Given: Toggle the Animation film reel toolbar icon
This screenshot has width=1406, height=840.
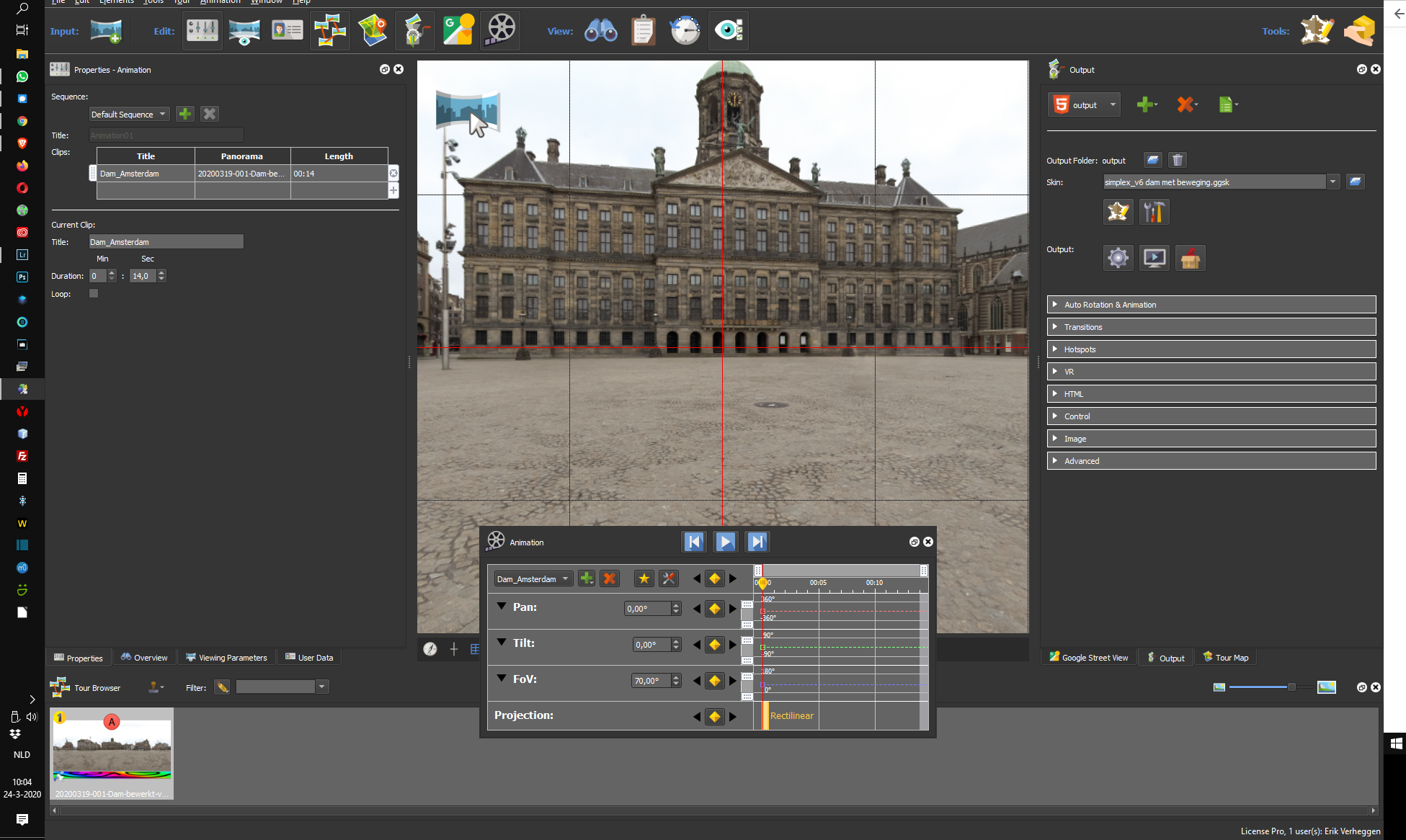Looking at the screenshot, I should coord(501,31).
